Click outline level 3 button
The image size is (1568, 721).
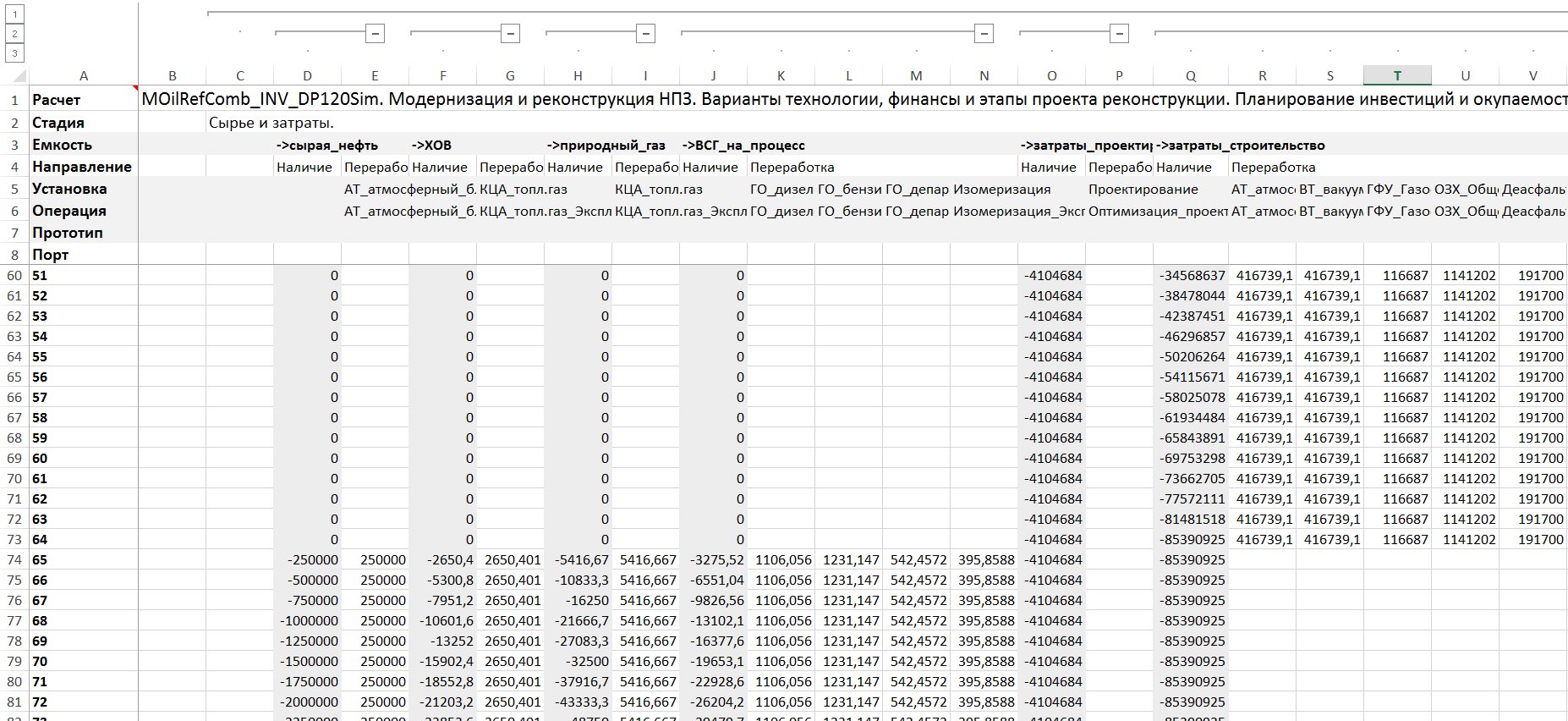point(14,53)
